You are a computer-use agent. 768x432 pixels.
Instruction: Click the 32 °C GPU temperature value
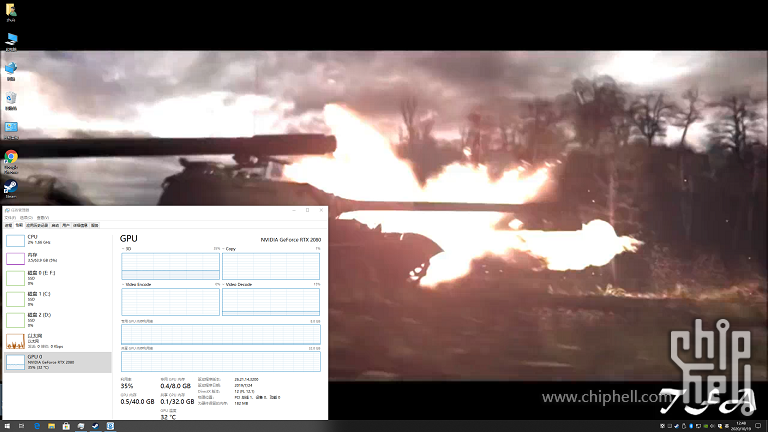[168, 417]
